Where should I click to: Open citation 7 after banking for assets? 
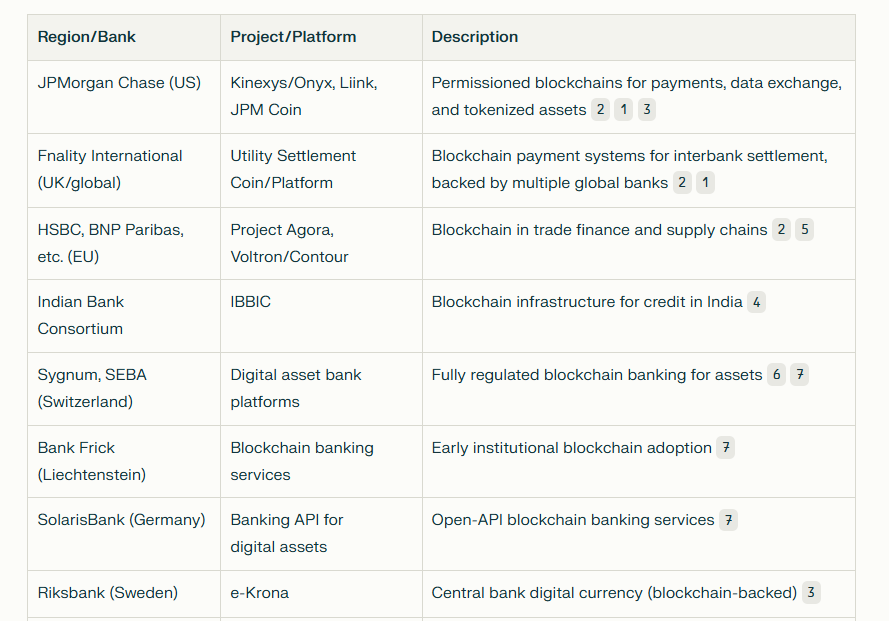click(x=799, y=375)
